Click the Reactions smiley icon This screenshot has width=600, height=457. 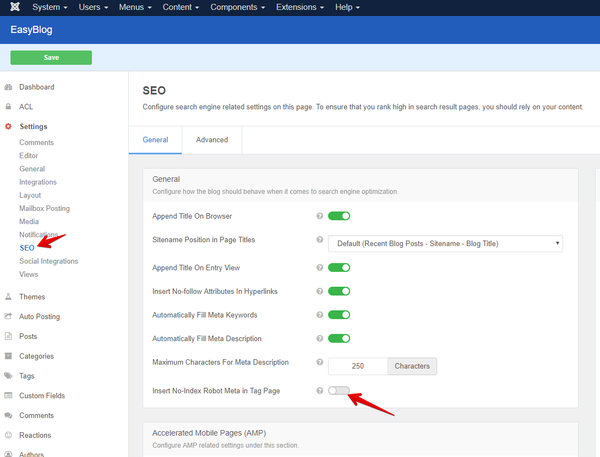(8, 435)
